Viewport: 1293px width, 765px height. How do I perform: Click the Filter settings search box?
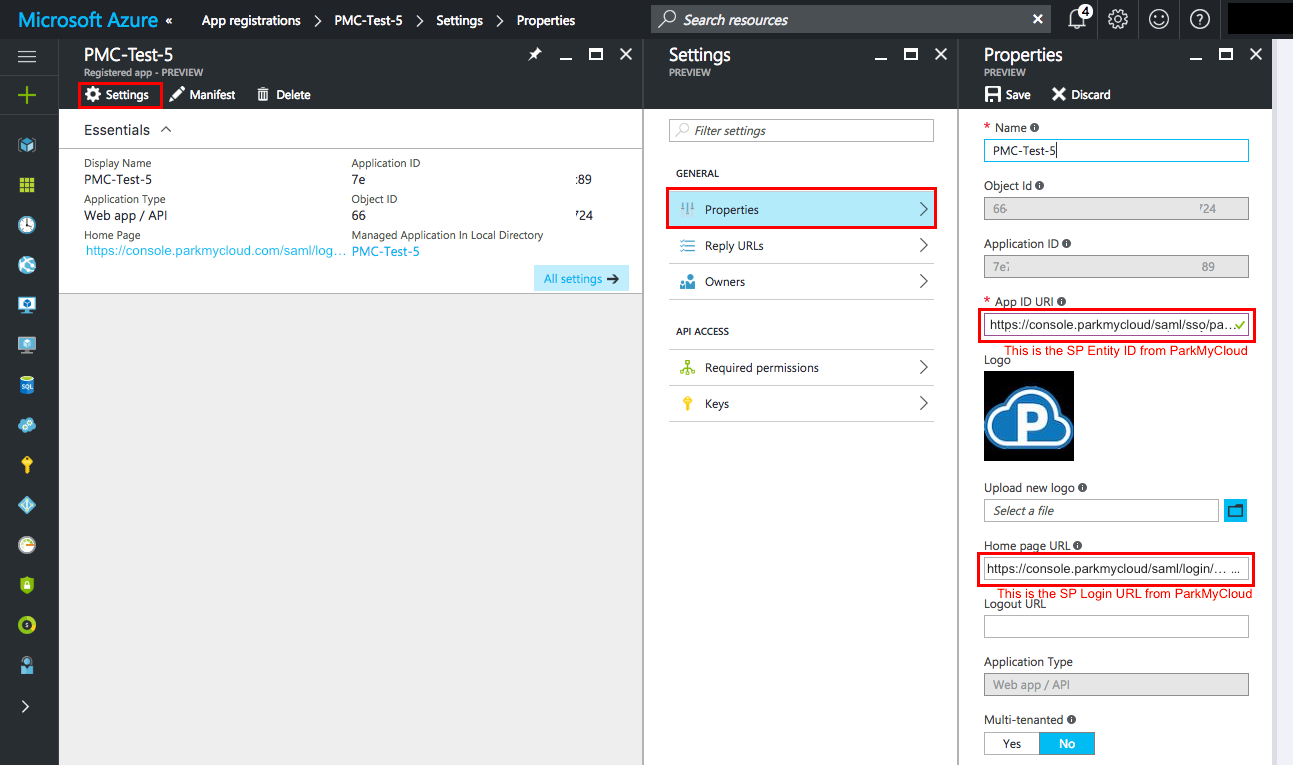pos(801,130)
